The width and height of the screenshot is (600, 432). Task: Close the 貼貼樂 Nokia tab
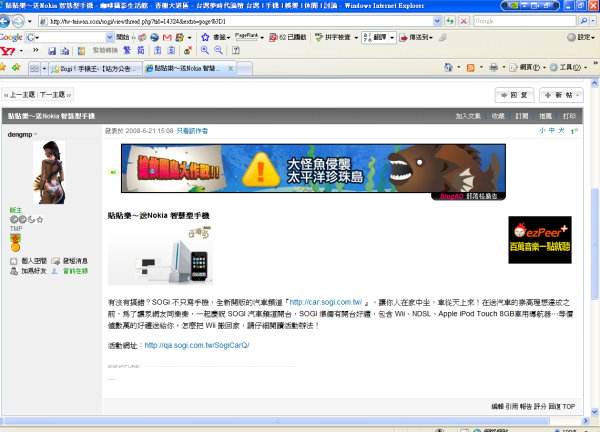(x=230, y=68)
